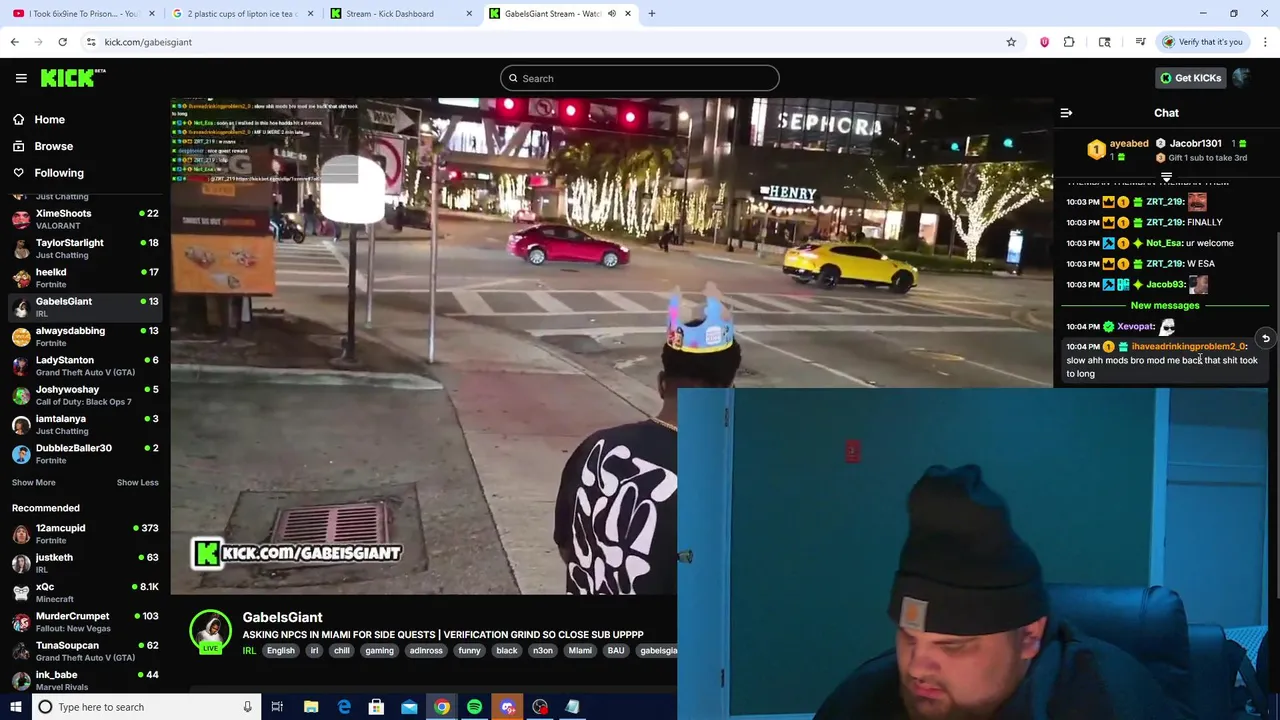Viewport: 1280px width, 720px height.
Task: Select the funny tag
Action: [469, 651]
